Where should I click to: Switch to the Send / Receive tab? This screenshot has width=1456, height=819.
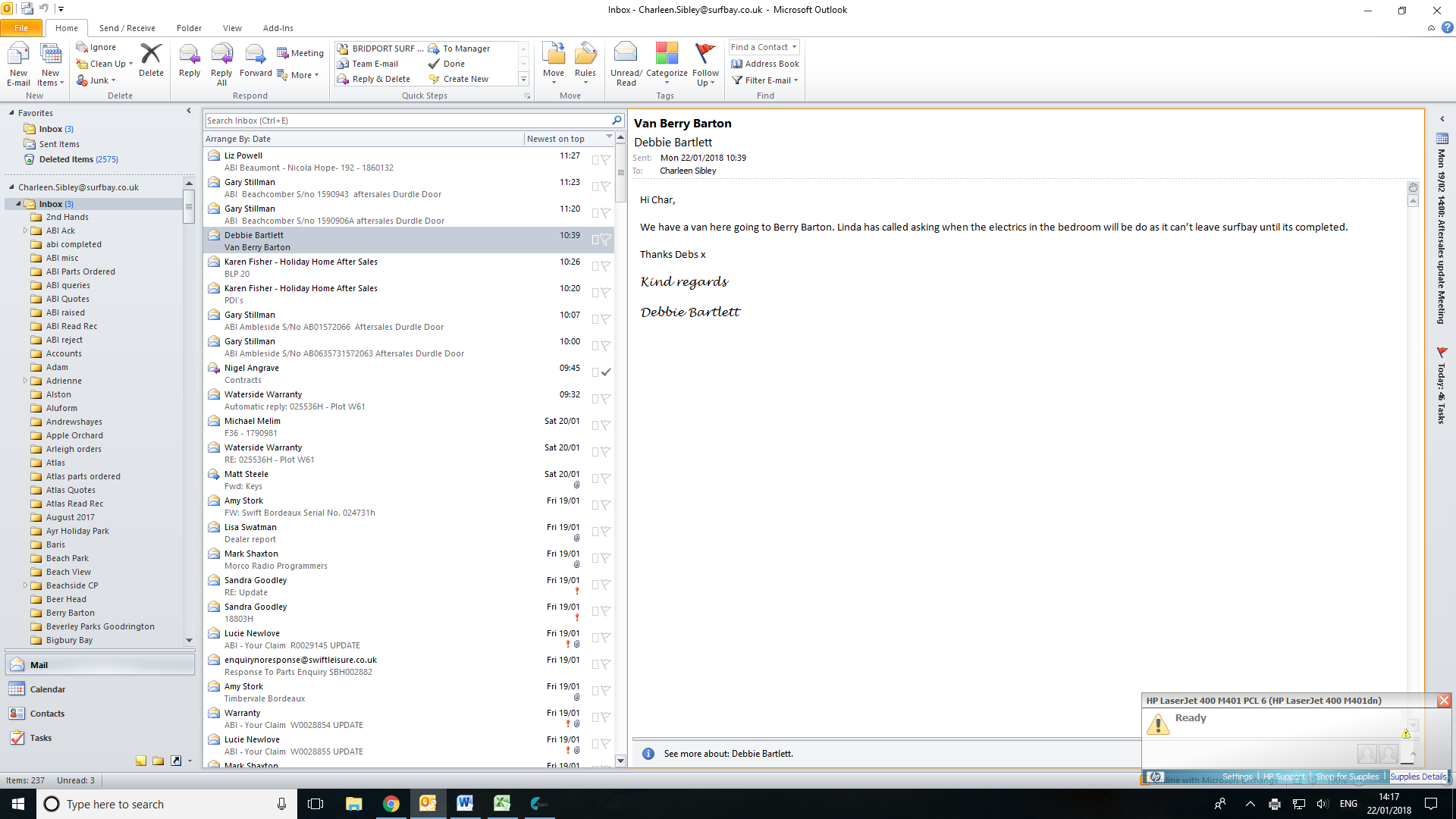point(127,28)
